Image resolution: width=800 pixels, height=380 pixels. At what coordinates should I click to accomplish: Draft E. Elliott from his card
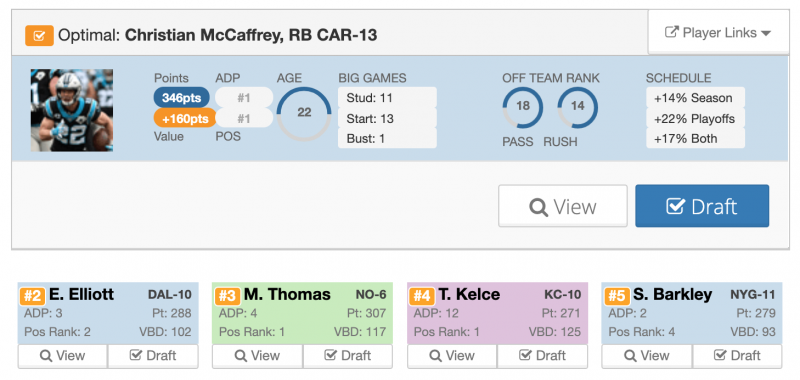(153, 356)
